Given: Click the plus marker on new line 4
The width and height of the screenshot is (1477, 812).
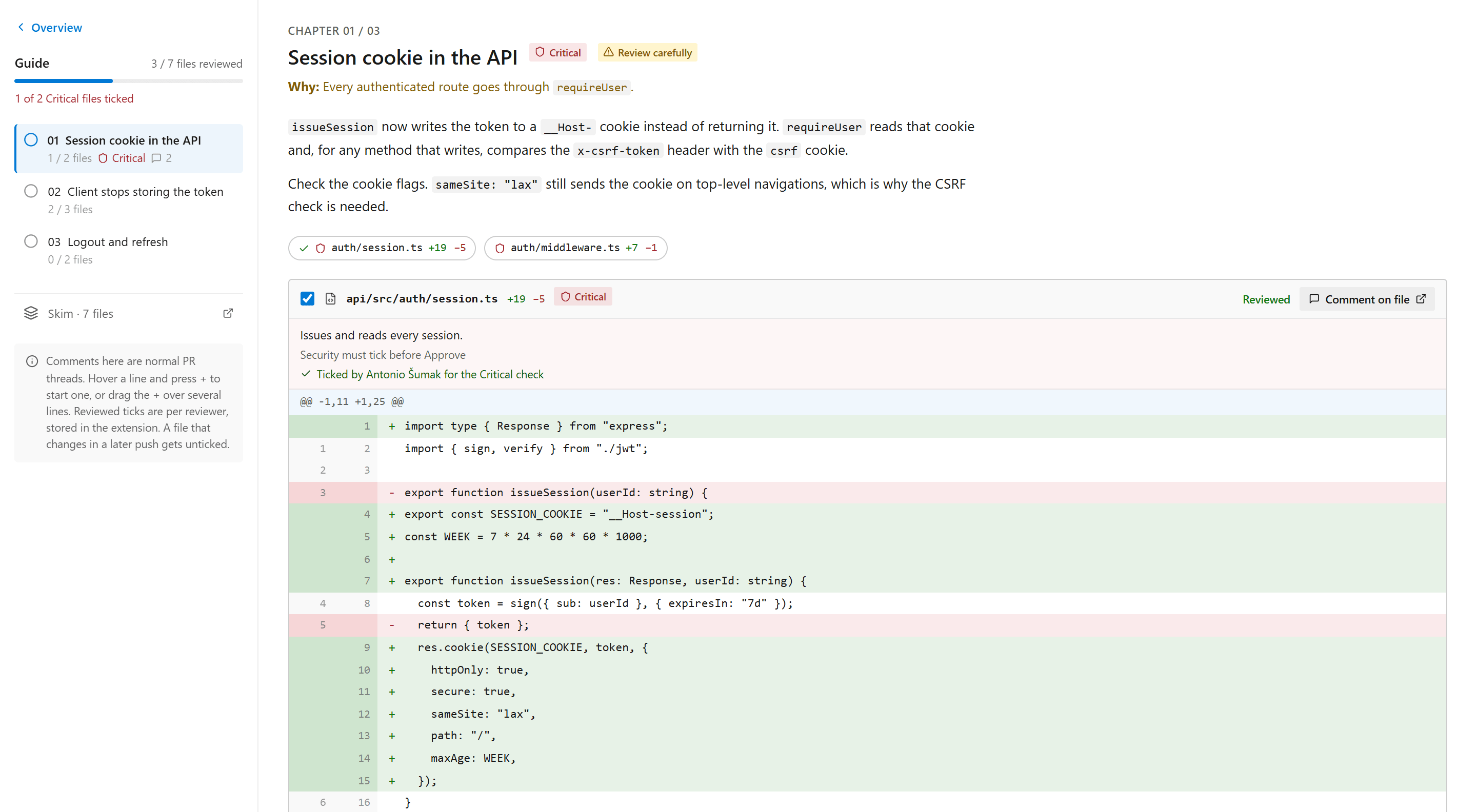Looking at the screenshot, I should (x=392, y=515).
